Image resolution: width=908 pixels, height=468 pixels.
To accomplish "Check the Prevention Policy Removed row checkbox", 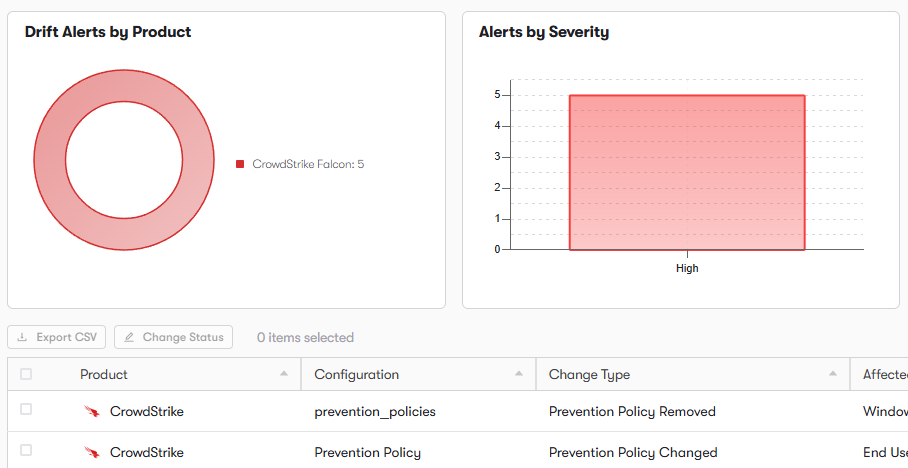I will click(26, 410).
